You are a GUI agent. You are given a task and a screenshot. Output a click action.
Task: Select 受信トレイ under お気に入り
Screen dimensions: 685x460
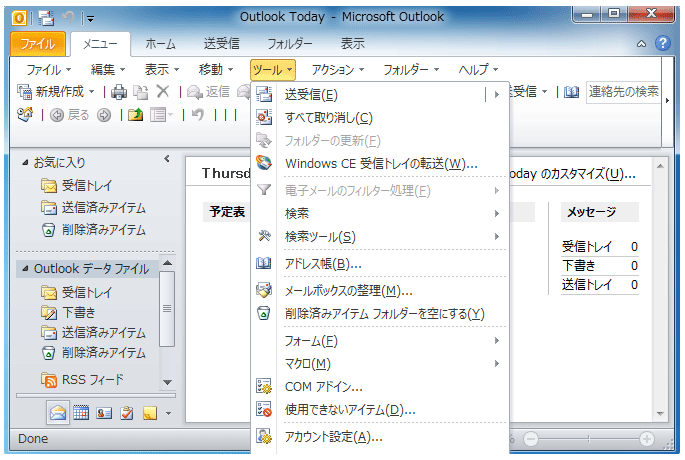[76, 185]
